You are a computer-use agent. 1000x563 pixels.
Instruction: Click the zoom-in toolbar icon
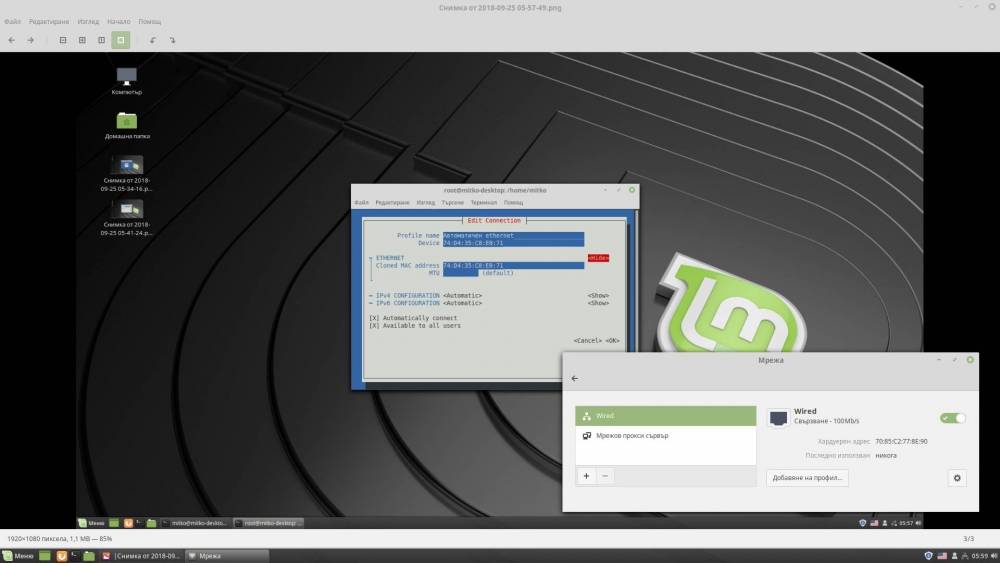[x=82, y=40]
